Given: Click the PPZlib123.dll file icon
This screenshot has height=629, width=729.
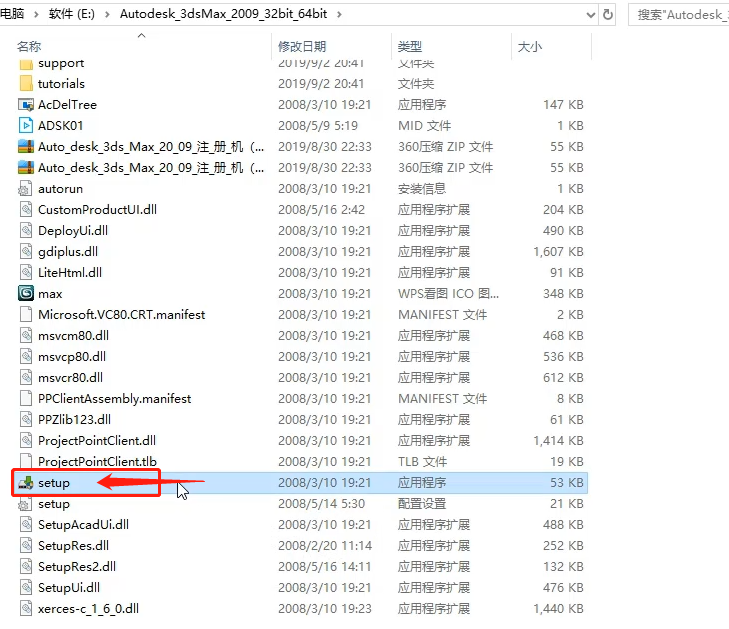Looking at the screenshot, I should pyautogui.click(x=26, y=419).
